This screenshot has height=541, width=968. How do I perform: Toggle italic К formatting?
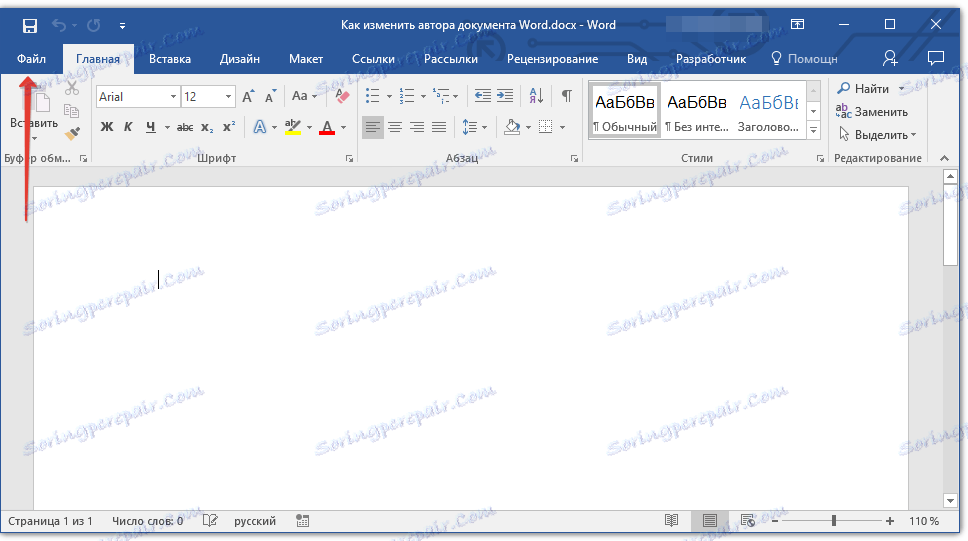tap(128, 127)
